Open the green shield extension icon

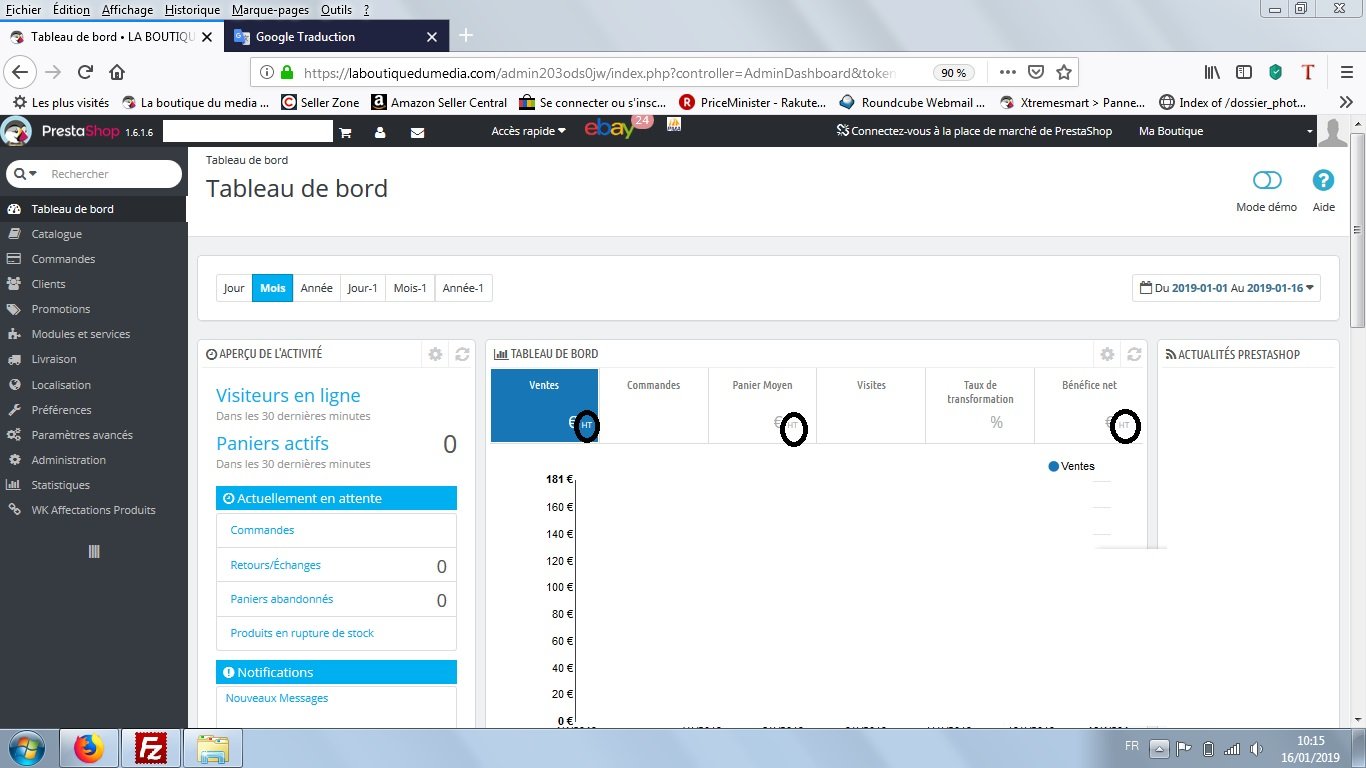click(x=1275, y=72)
